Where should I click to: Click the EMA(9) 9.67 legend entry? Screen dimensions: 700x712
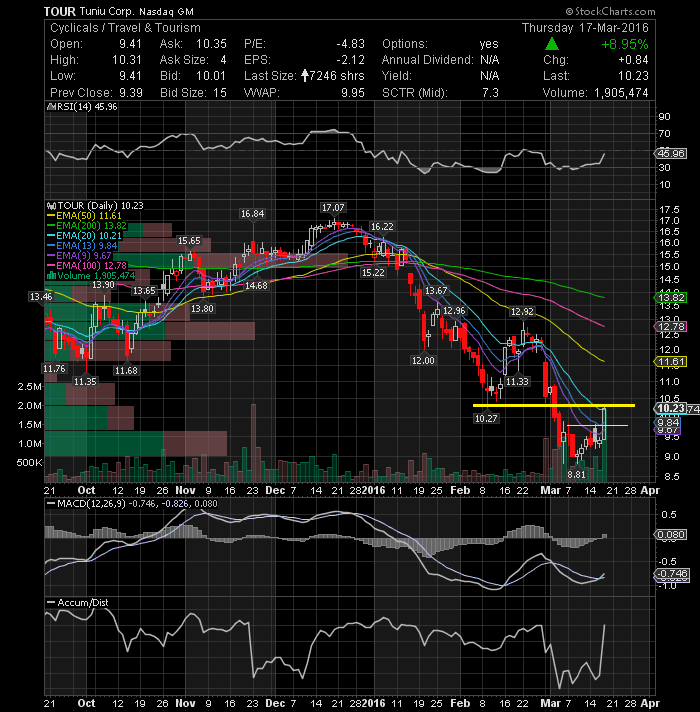(x=79, y=256)
